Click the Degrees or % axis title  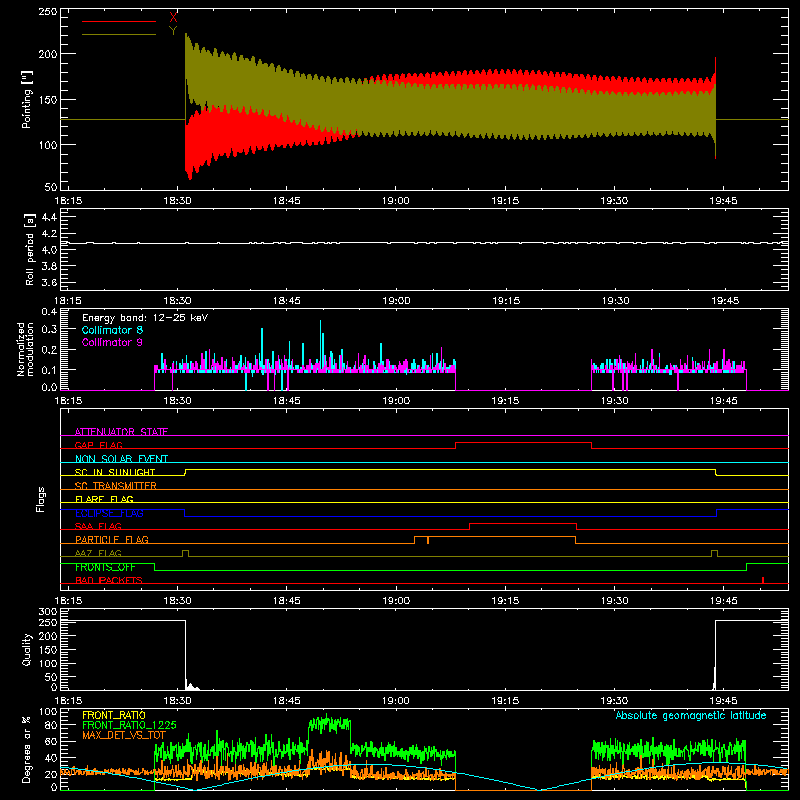point(27,750)
